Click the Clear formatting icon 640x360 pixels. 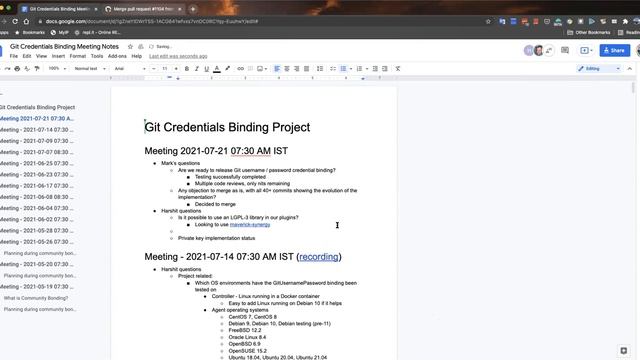coord(398,69)
